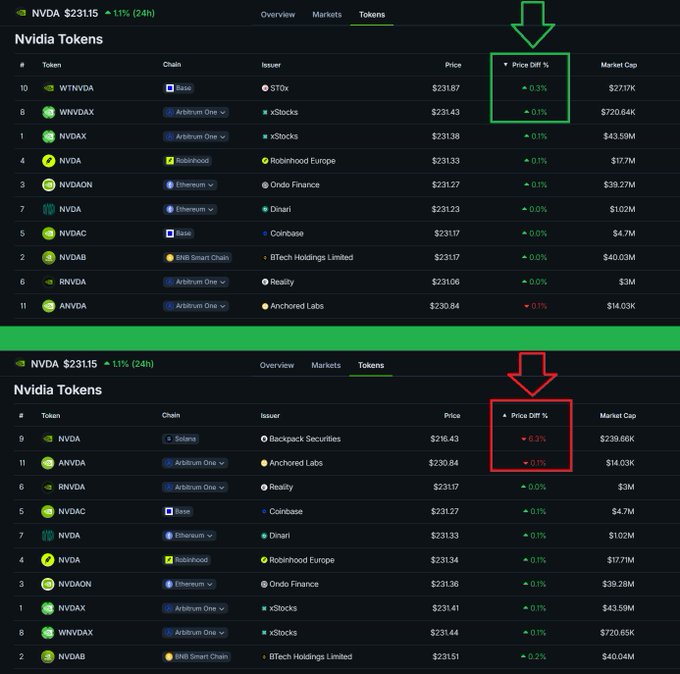Click the STOx issuer logo icon

tap(265, 88)
